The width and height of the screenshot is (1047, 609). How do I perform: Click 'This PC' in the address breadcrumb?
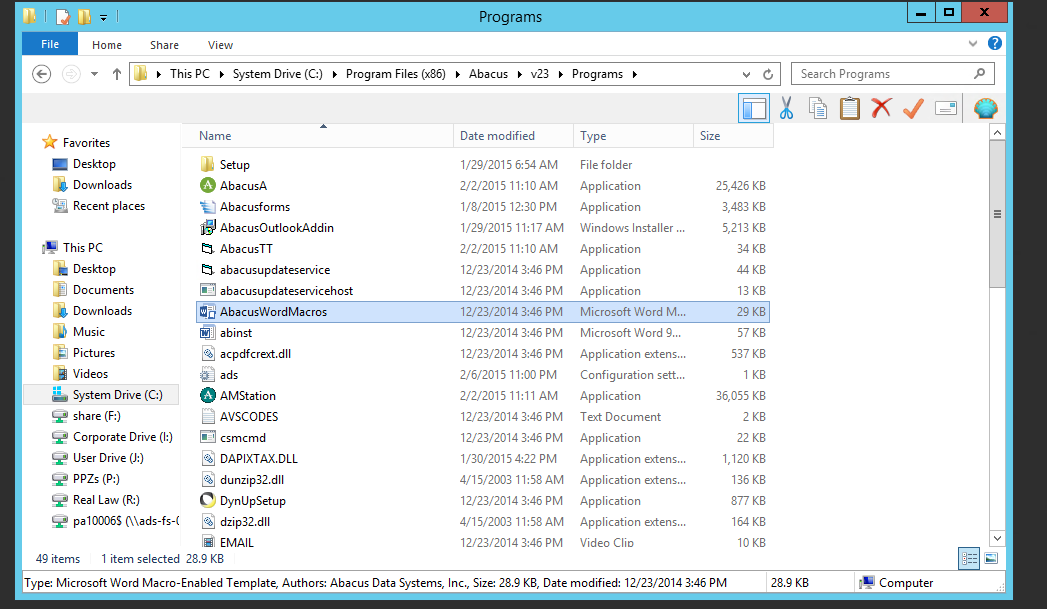(x=190, y=74)
